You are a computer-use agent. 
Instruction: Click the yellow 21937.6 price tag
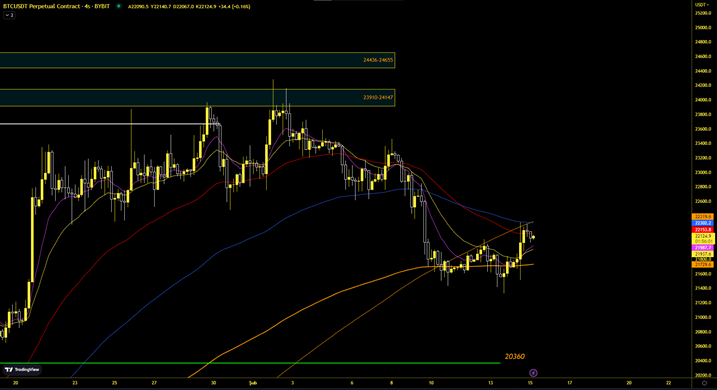703,254
